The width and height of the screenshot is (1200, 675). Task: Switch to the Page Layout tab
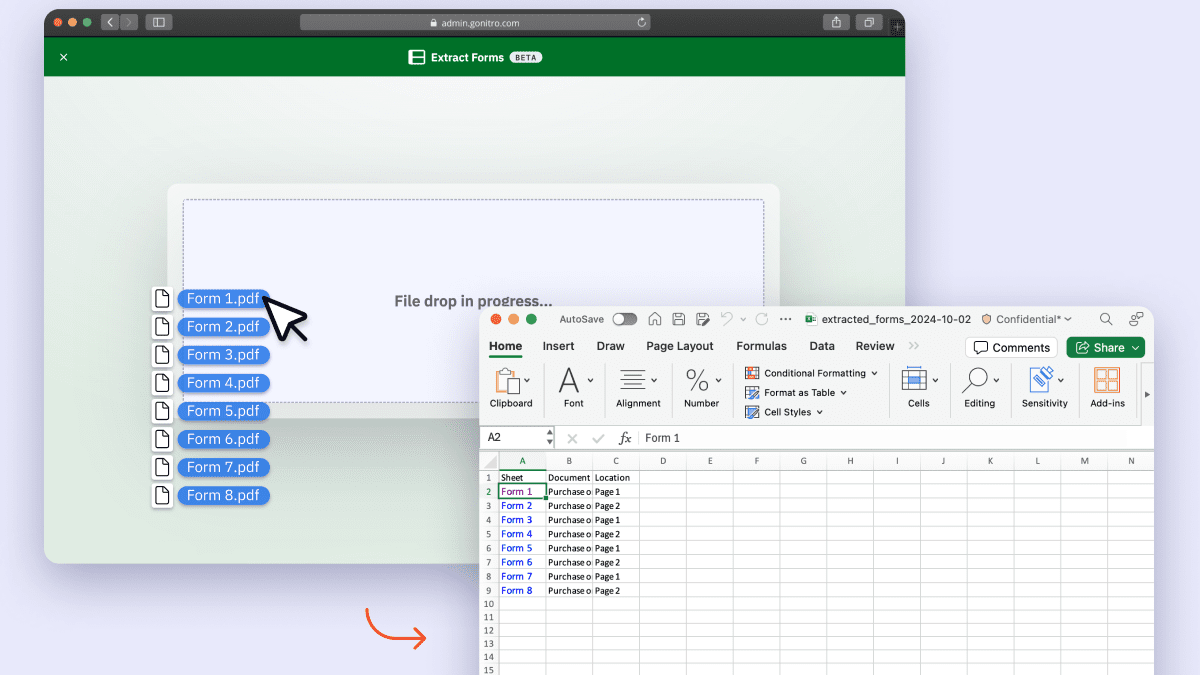[x=680, y=346]
